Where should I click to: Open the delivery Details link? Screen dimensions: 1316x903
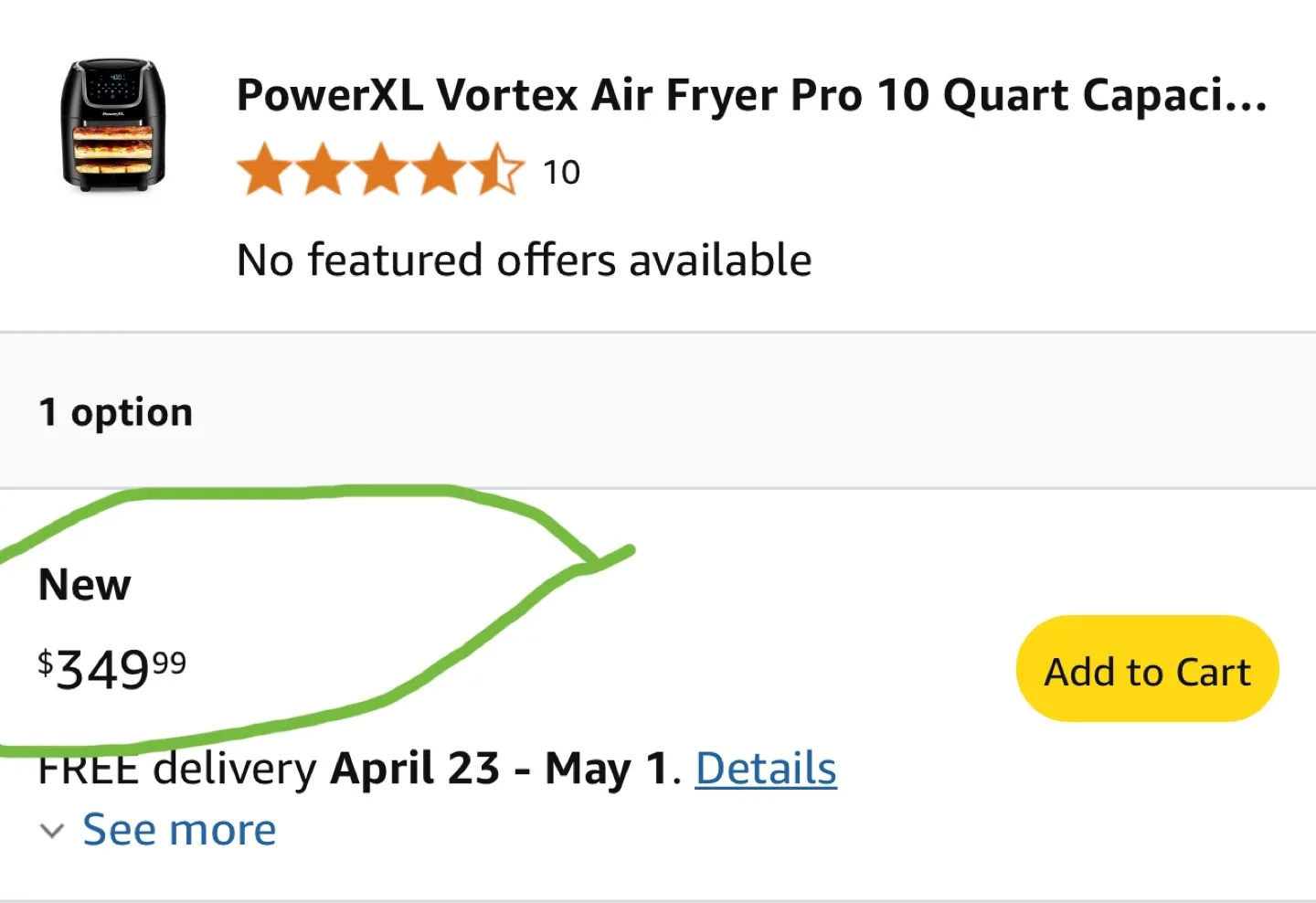tap(766, 768)
